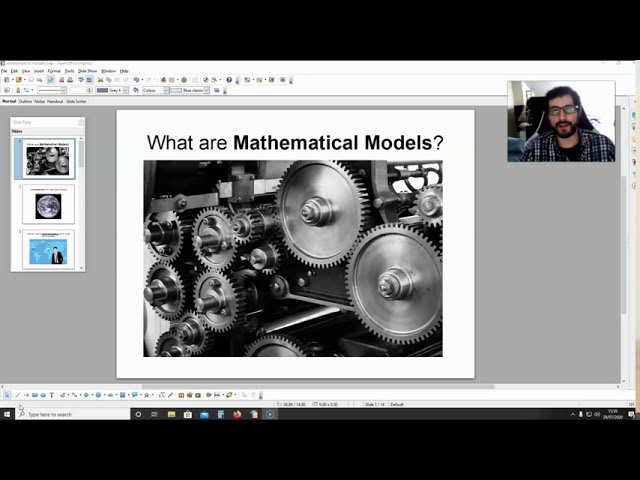Open Task View on the taskbar
This screenshot has width=640, height=480.
154,414
